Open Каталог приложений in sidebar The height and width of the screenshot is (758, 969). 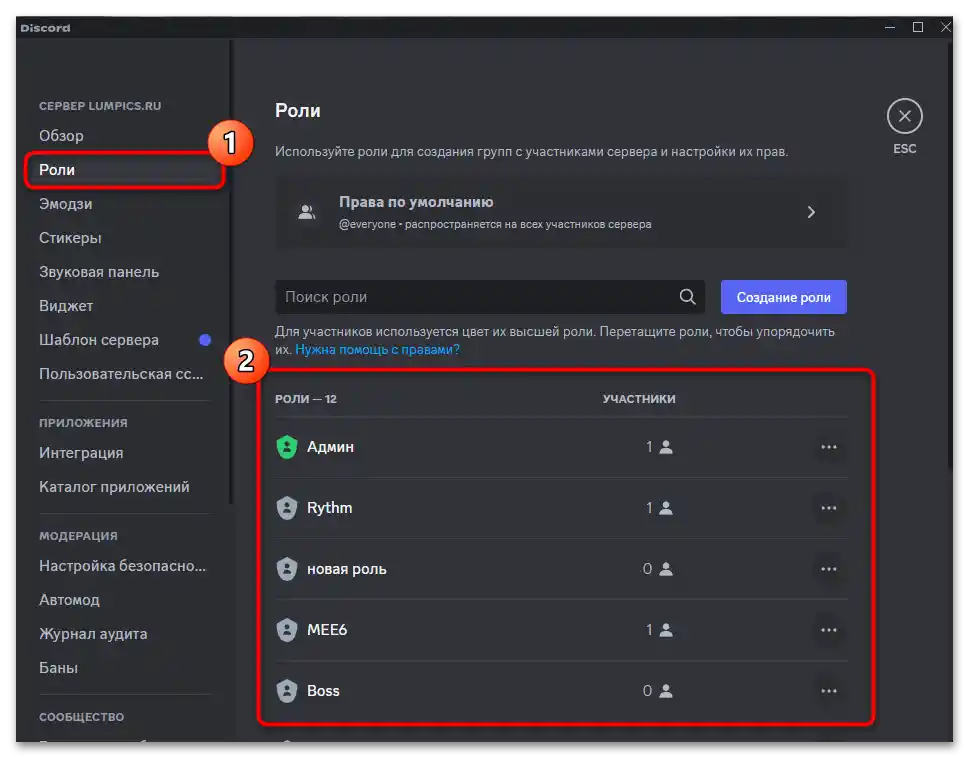[114, 487]
